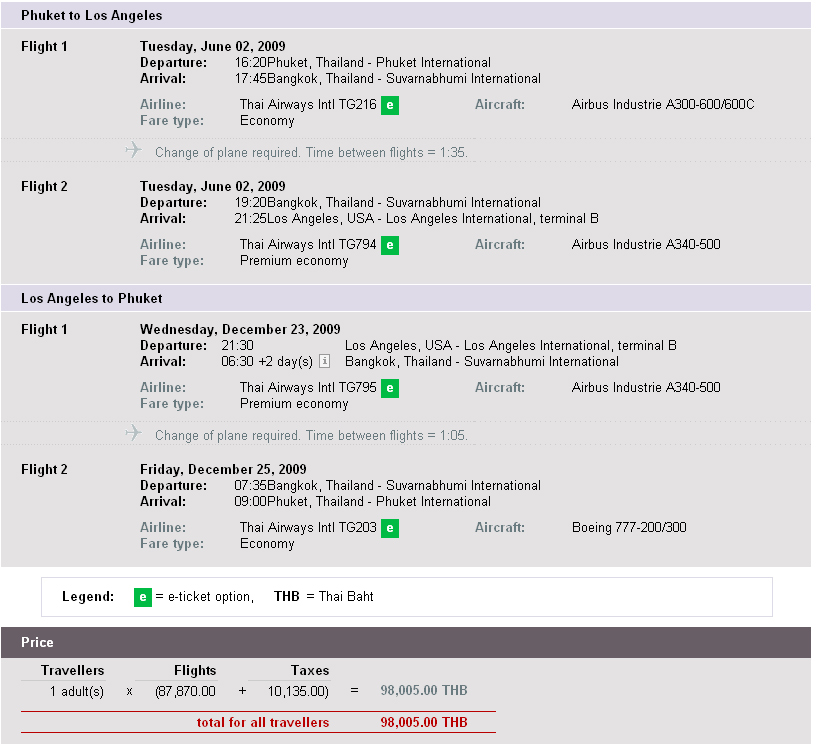Click 'Los Angeles International, terminal B' departure airport

click(570, 346)
